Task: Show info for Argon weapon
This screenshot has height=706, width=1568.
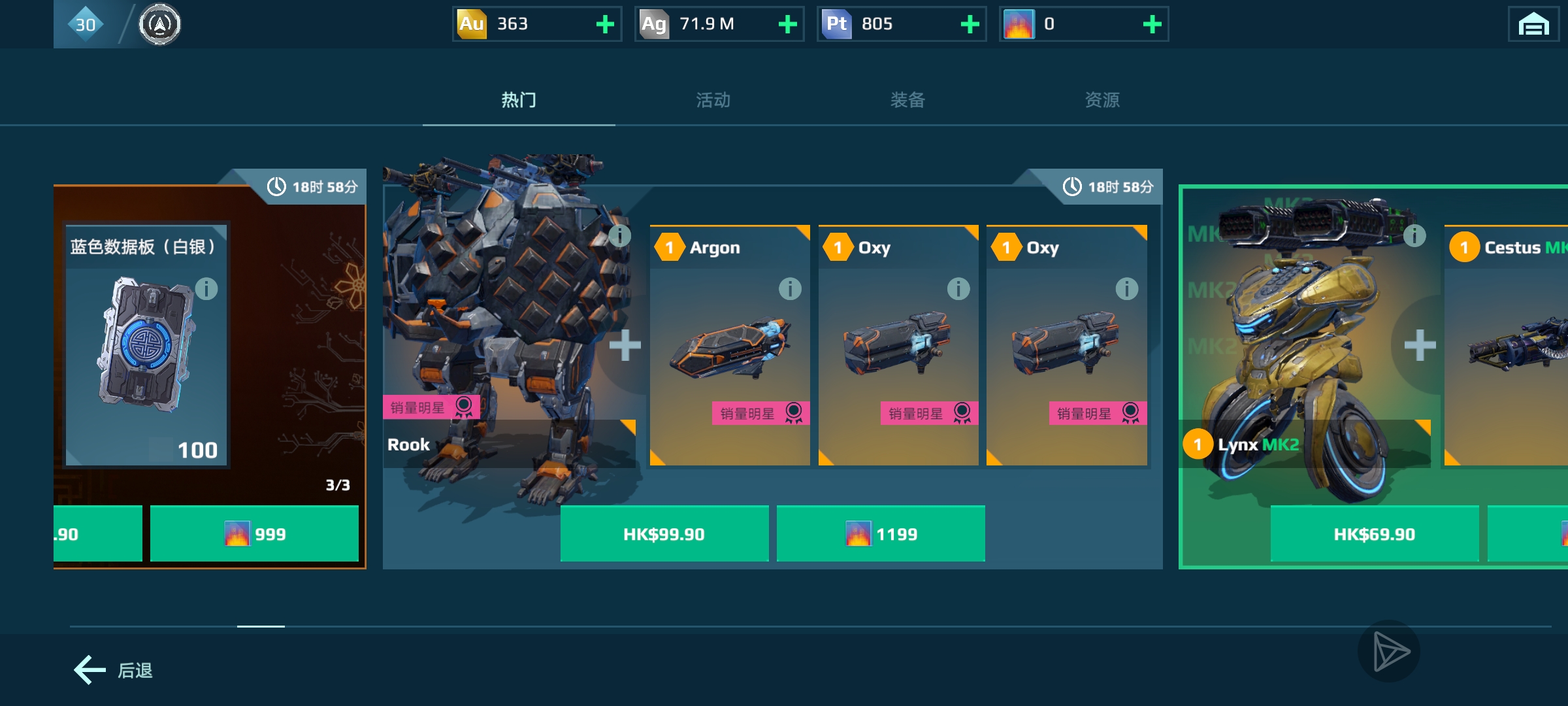Action: coord(790,288)
